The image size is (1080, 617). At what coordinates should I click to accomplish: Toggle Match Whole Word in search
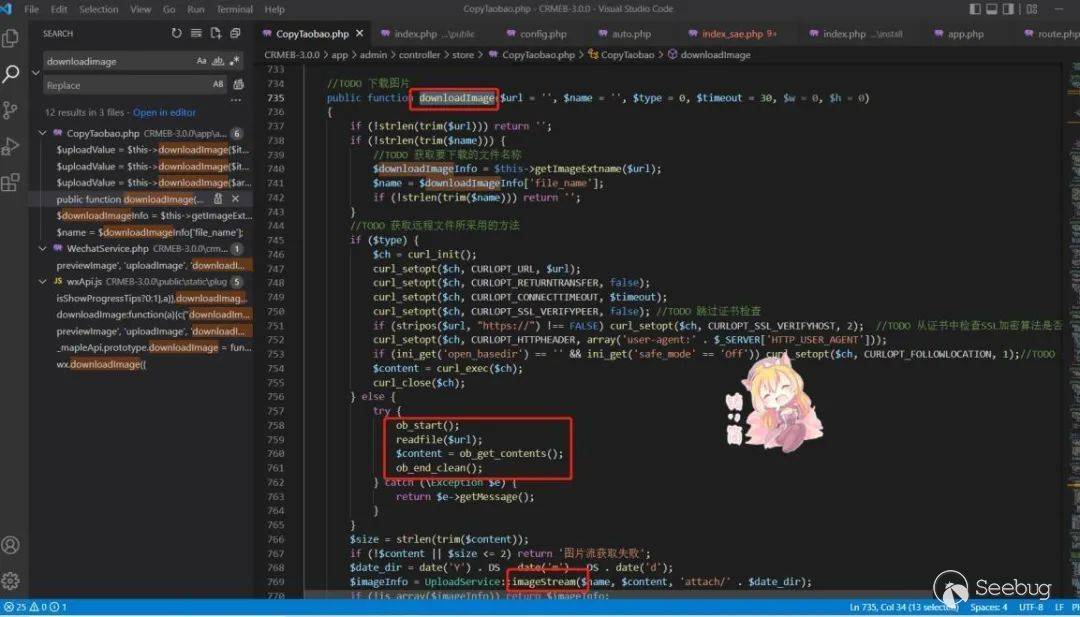coord(219,61)
